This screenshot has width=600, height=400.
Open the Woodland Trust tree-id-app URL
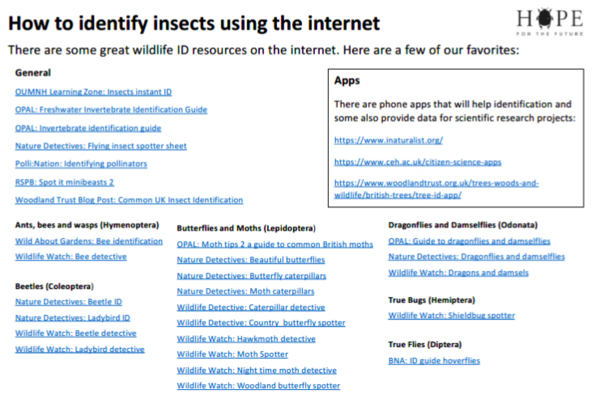pyautogui.click(x=436, y=189)
